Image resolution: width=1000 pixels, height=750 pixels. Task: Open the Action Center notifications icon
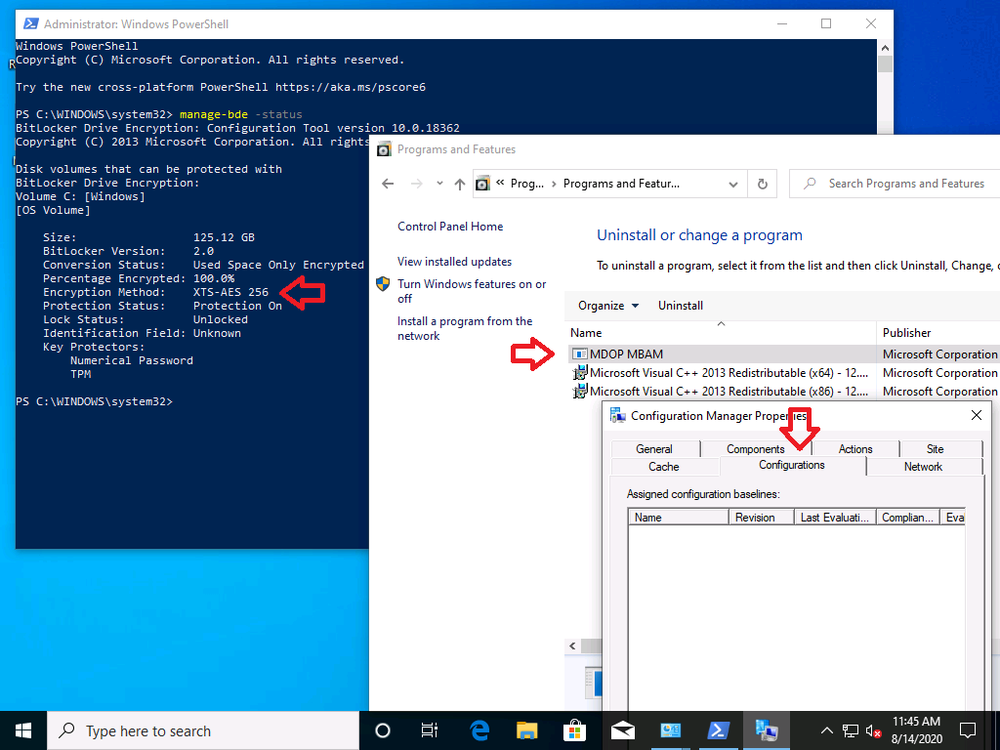(967, 731)
